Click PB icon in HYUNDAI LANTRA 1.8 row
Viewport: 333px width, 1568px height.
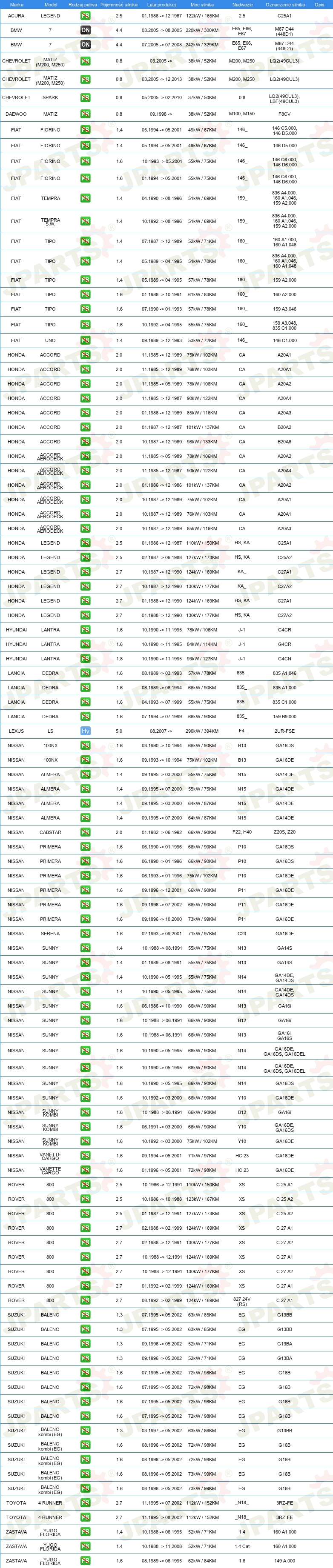(85, 659)
